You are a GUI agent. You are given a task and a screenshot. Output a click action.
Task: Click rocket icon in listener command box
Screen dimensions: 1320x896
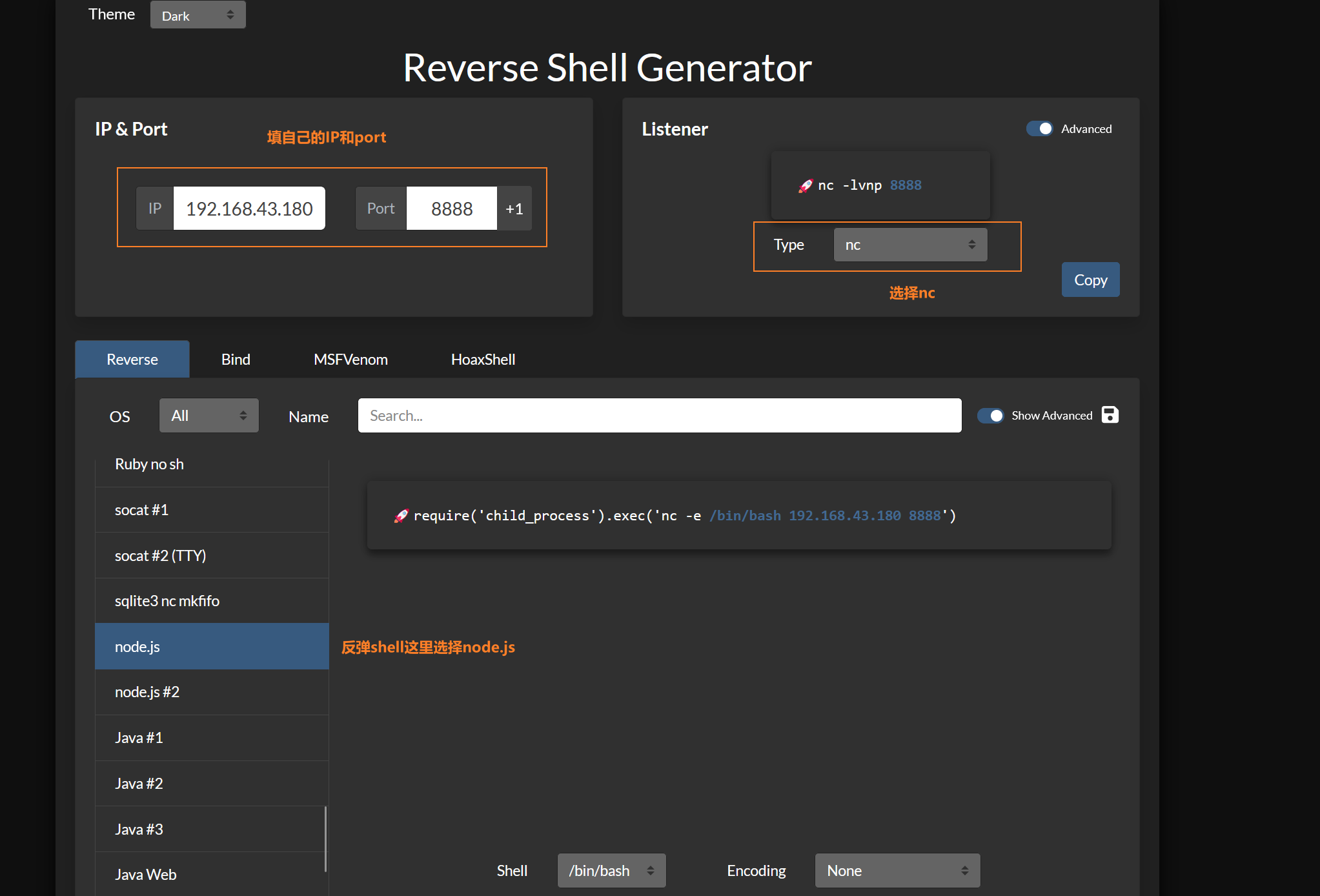[x=805, y=186]
